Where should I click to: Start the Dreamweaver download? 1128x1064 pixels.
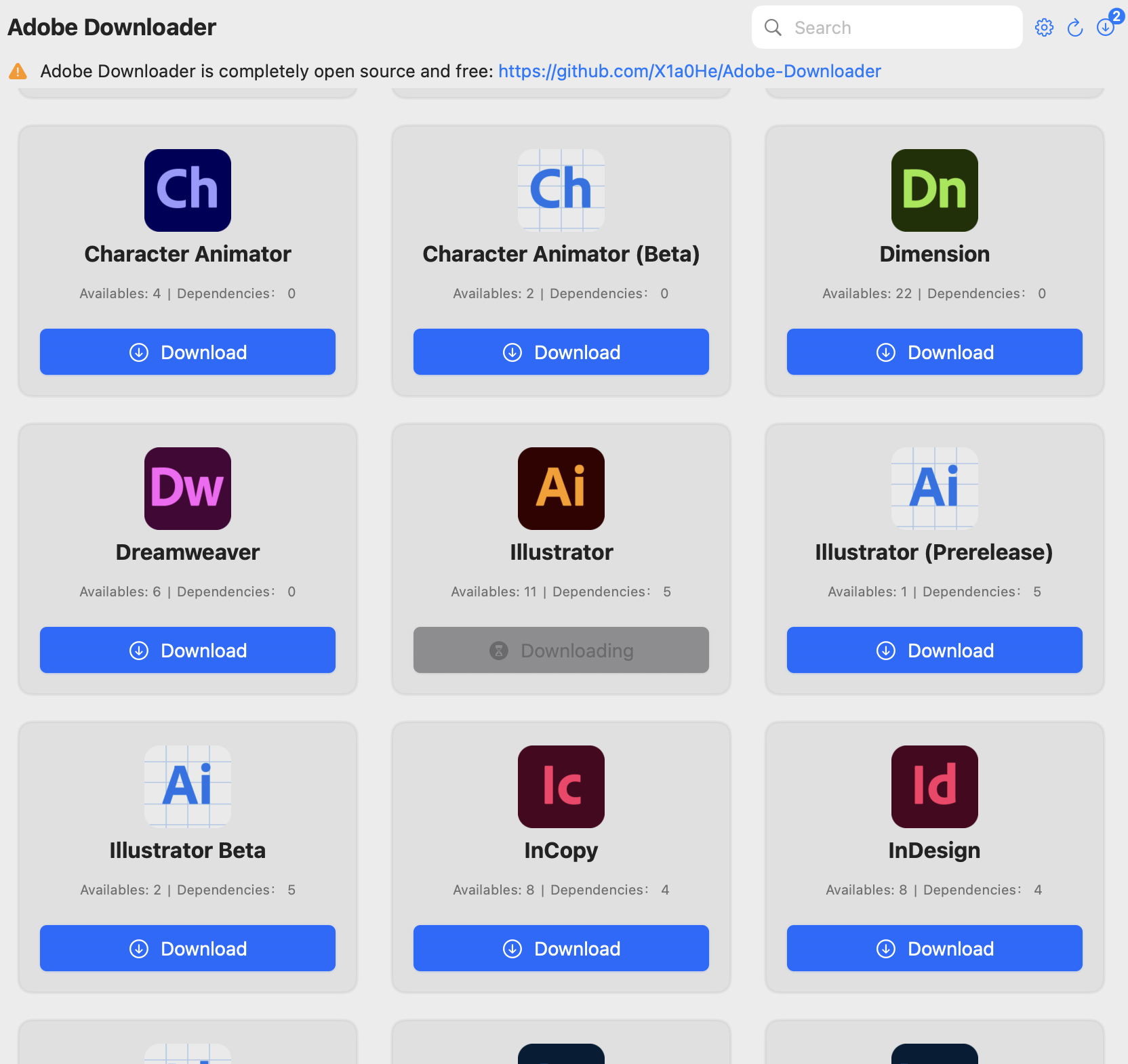(188, 650)
